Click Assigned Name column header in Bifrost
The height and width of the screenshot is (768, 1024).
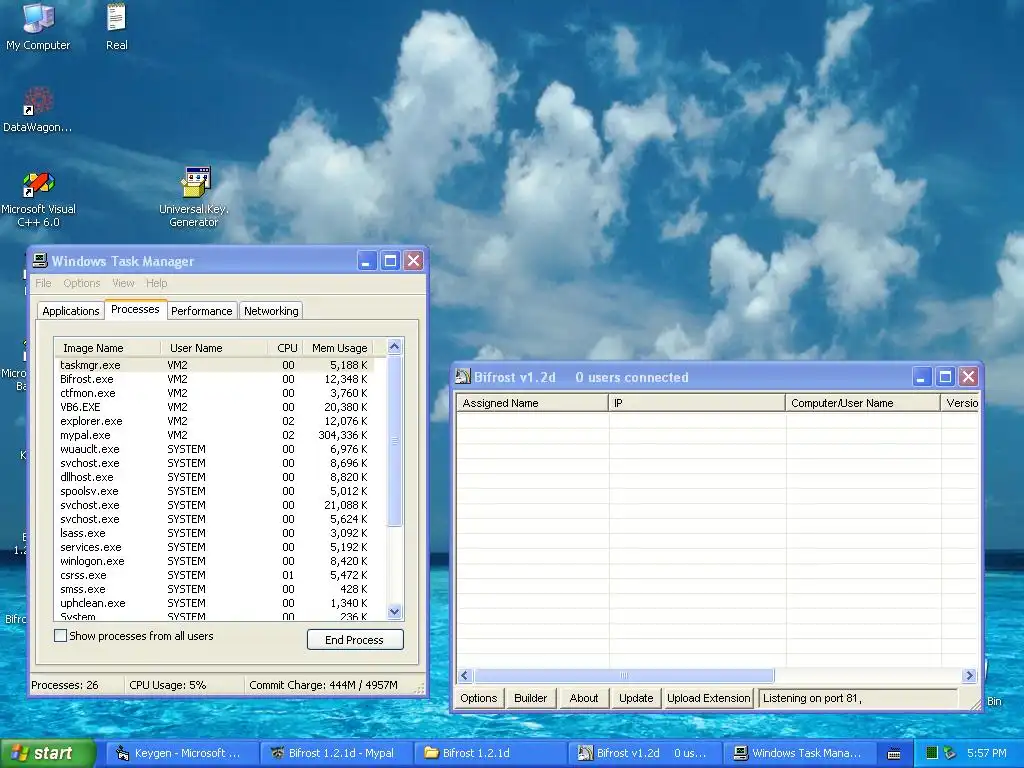coord(532,403)
